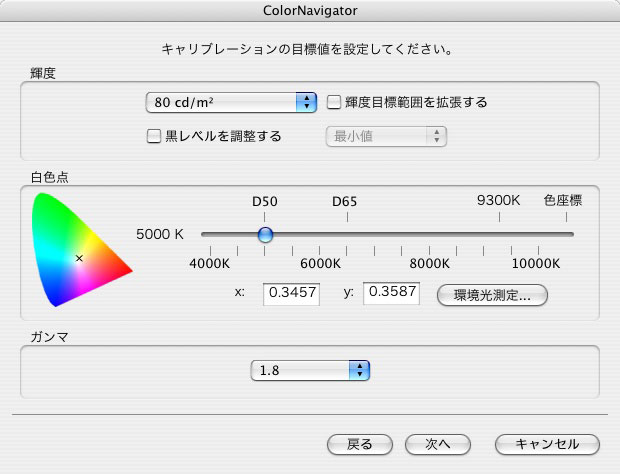The image size is (620, 474).
Task: Click inside the y coordinate field
Action: tap(391, 293)
